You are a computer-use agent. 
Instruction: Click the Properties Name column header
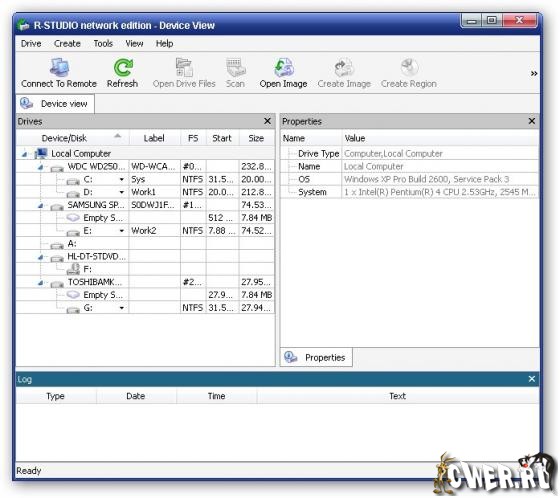tap(311, 138)
